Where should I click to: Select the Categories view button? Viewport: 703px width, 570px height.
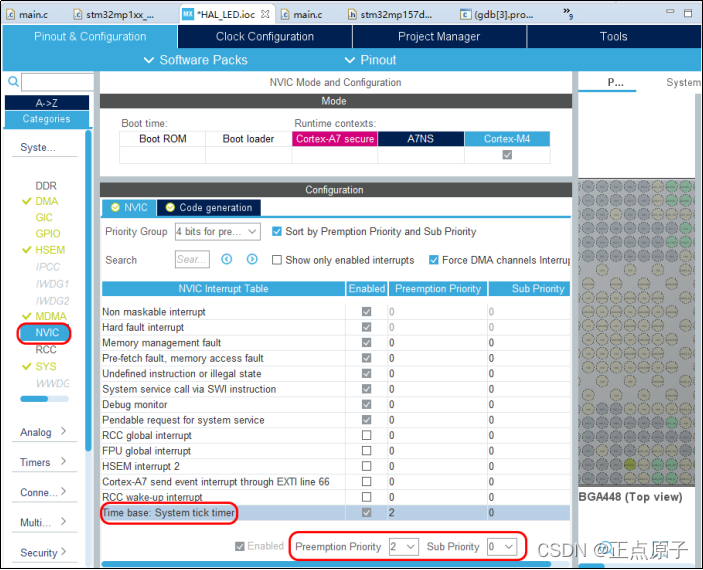pos(47,119)
